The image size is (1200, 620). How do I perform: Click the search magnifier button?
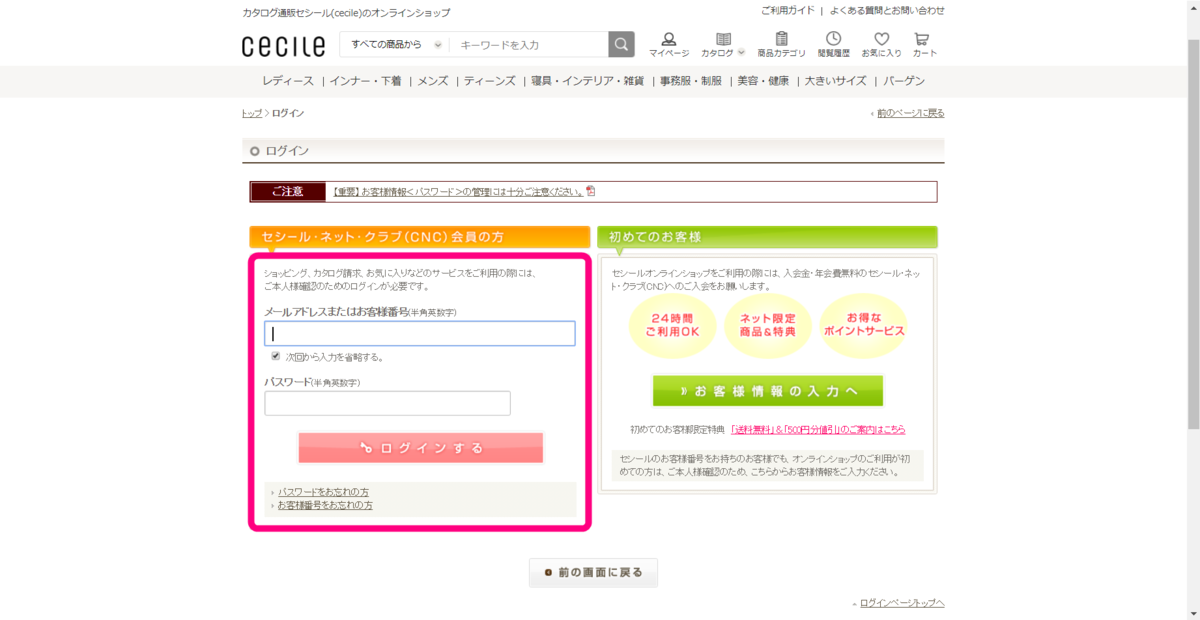click(x=622, y=45)
